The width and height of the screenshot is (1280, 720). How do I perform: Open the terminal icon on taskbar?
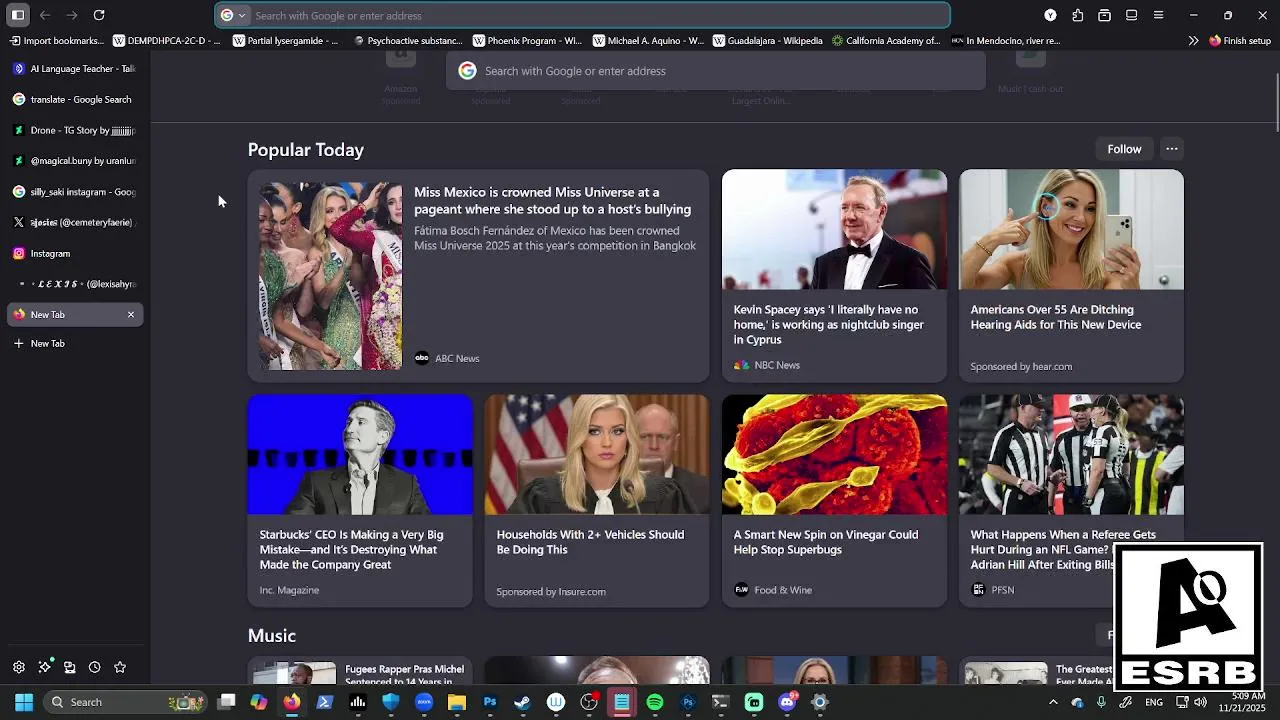[720, 702]
